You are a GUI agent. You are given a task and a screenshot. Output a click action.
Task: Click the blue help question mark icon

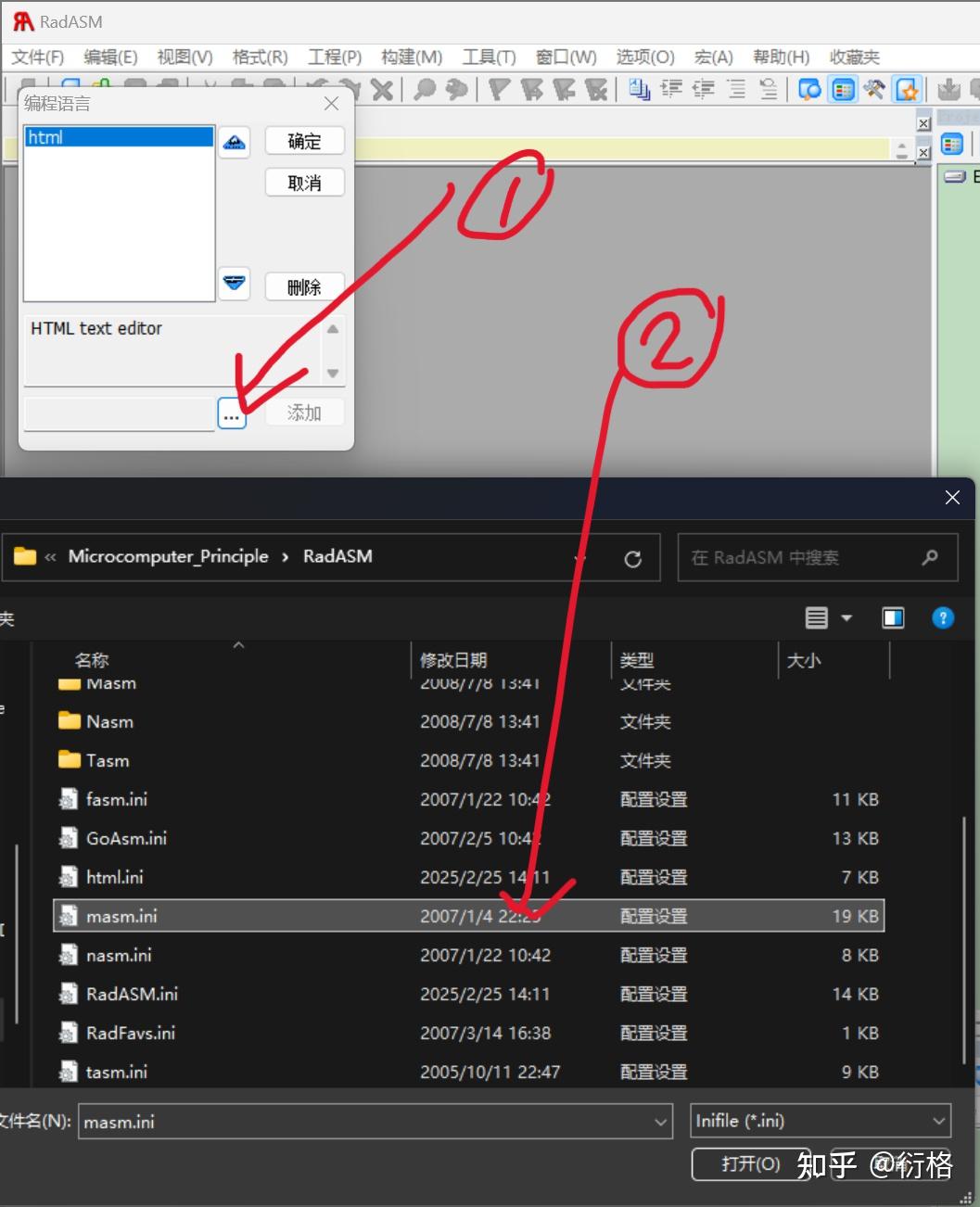point(943,617)
